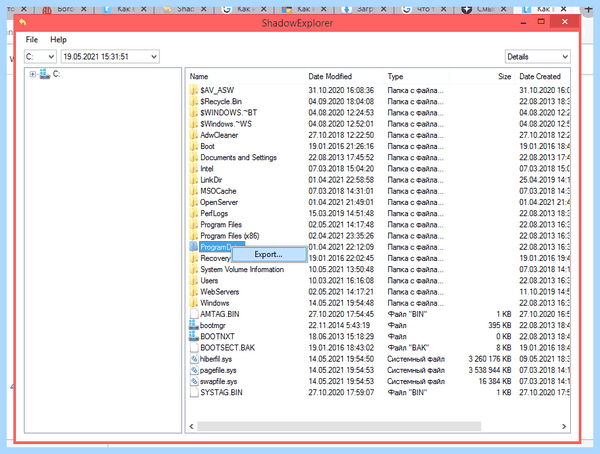The width and height of the screenshot is (600, 454).
Task: Click the Intel folder icon
Action: [194, 169]
